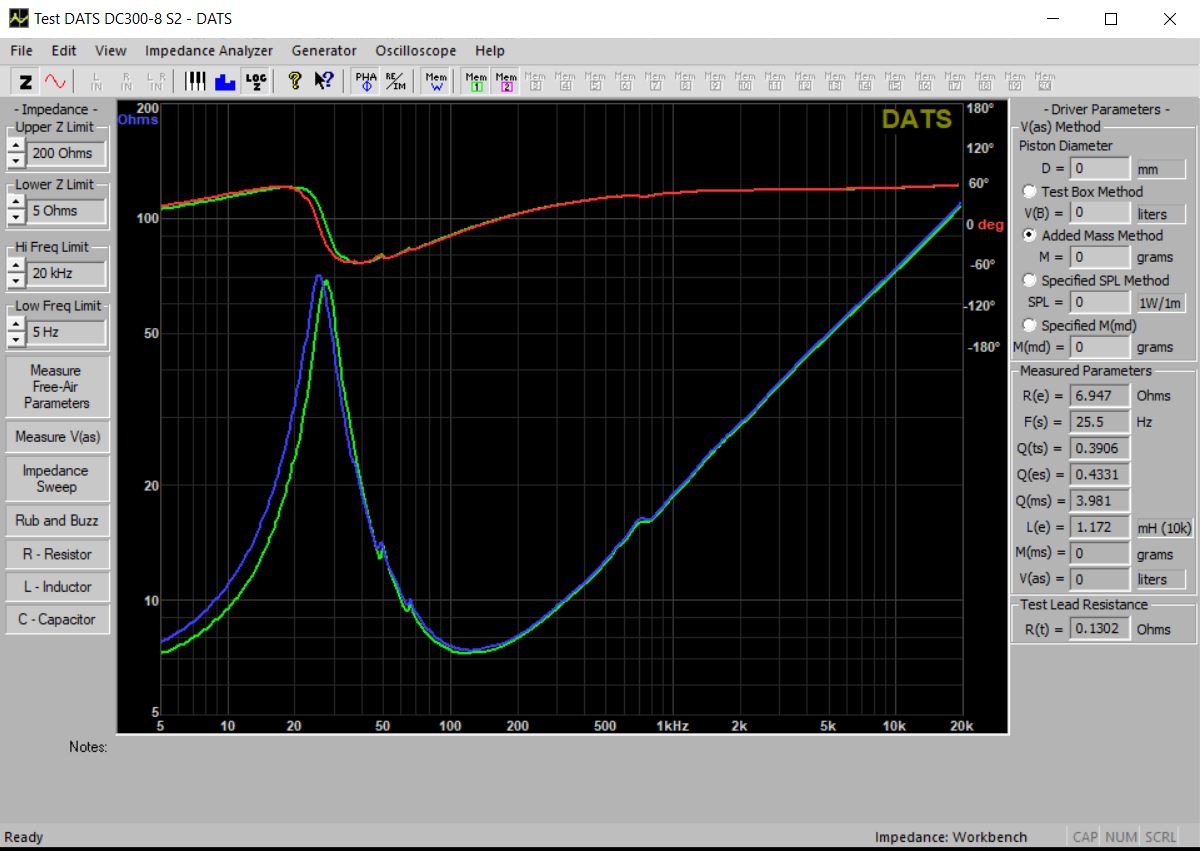The height and width of the screenshot is (851, 1200).
Task: Click the RE/IM toolbar icon
Action: (x=395, y=81)
